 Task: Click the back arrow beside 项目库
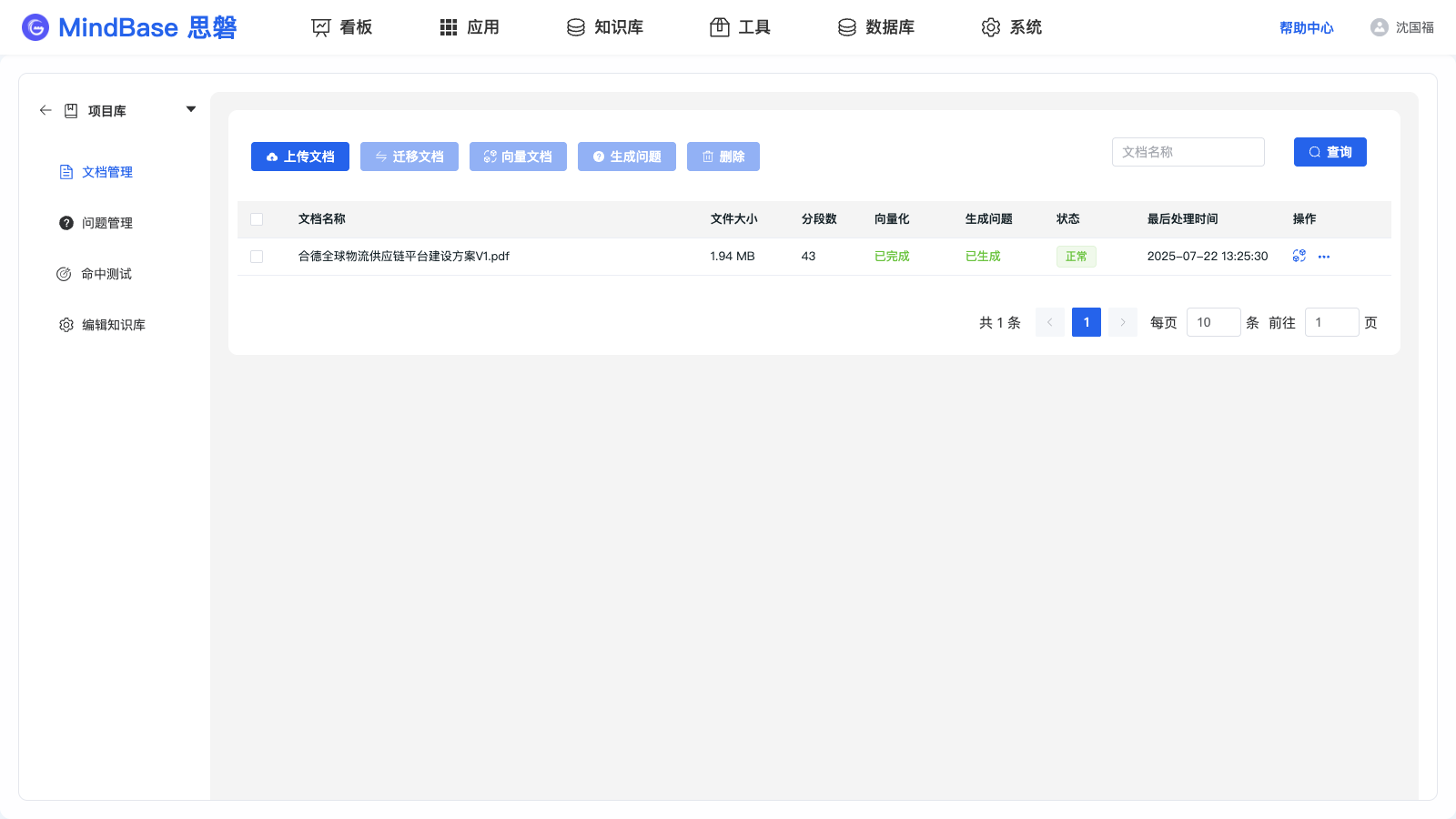[x=45, y=110]
